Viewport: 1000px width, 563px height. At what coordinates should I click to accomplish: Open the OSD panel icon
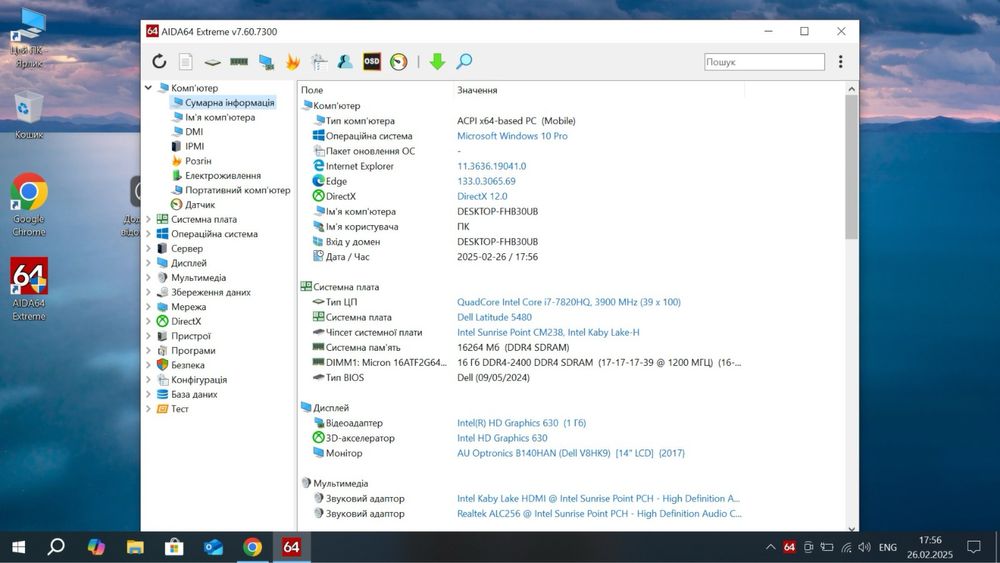[x=372, y=61]
